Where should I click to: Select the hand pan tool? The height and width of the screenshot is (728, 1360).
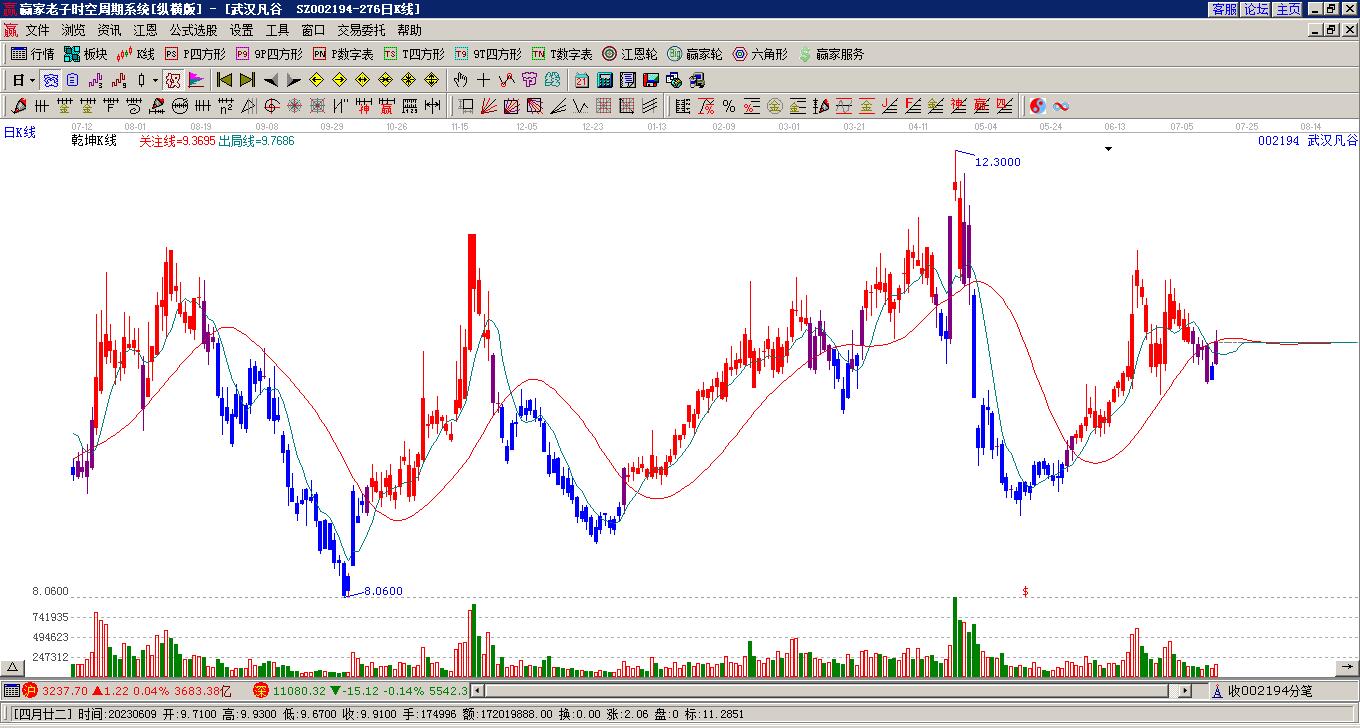coord(460,80)
